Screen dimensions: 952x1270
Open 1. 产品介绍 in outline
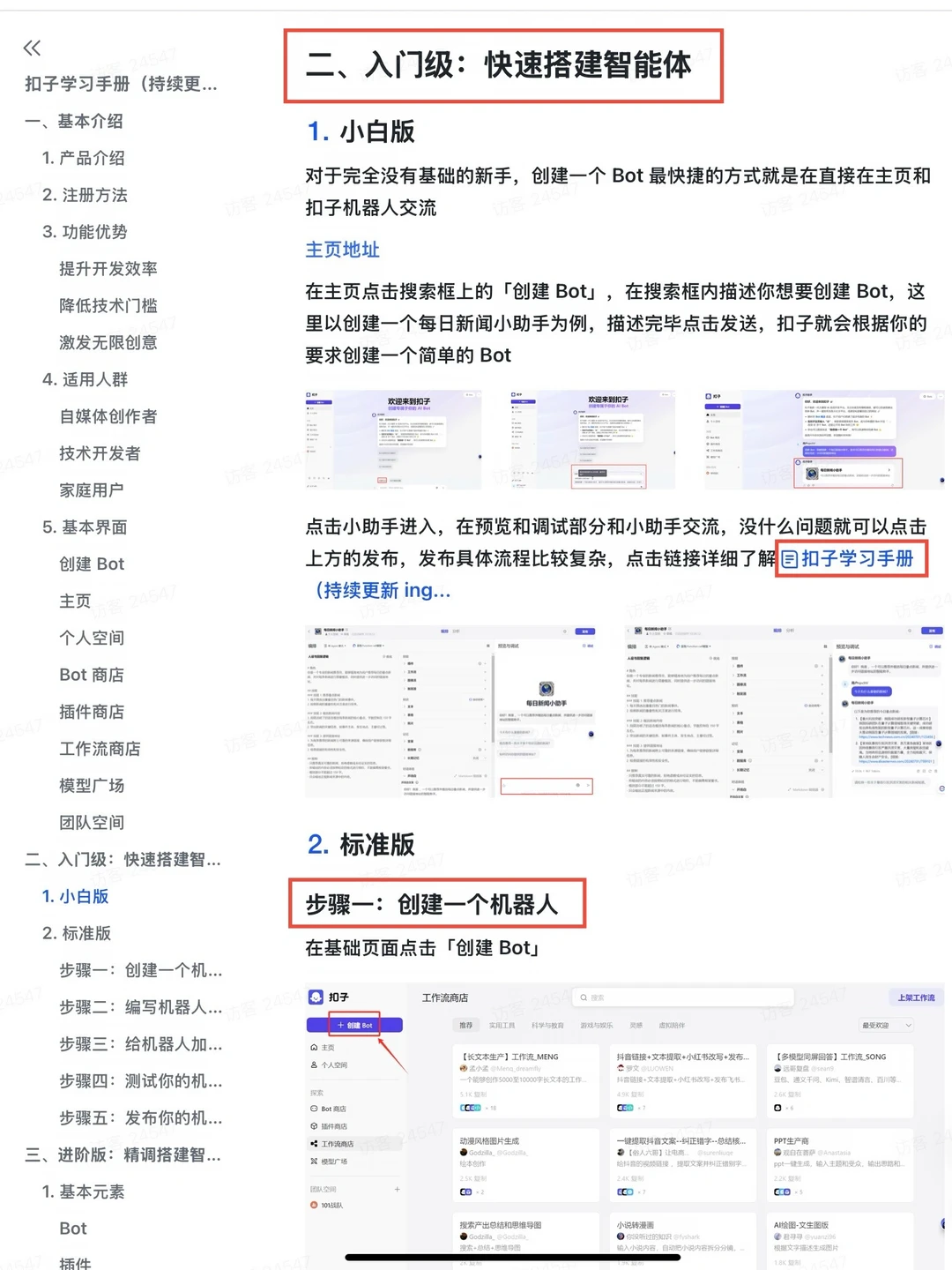point(84,158)
